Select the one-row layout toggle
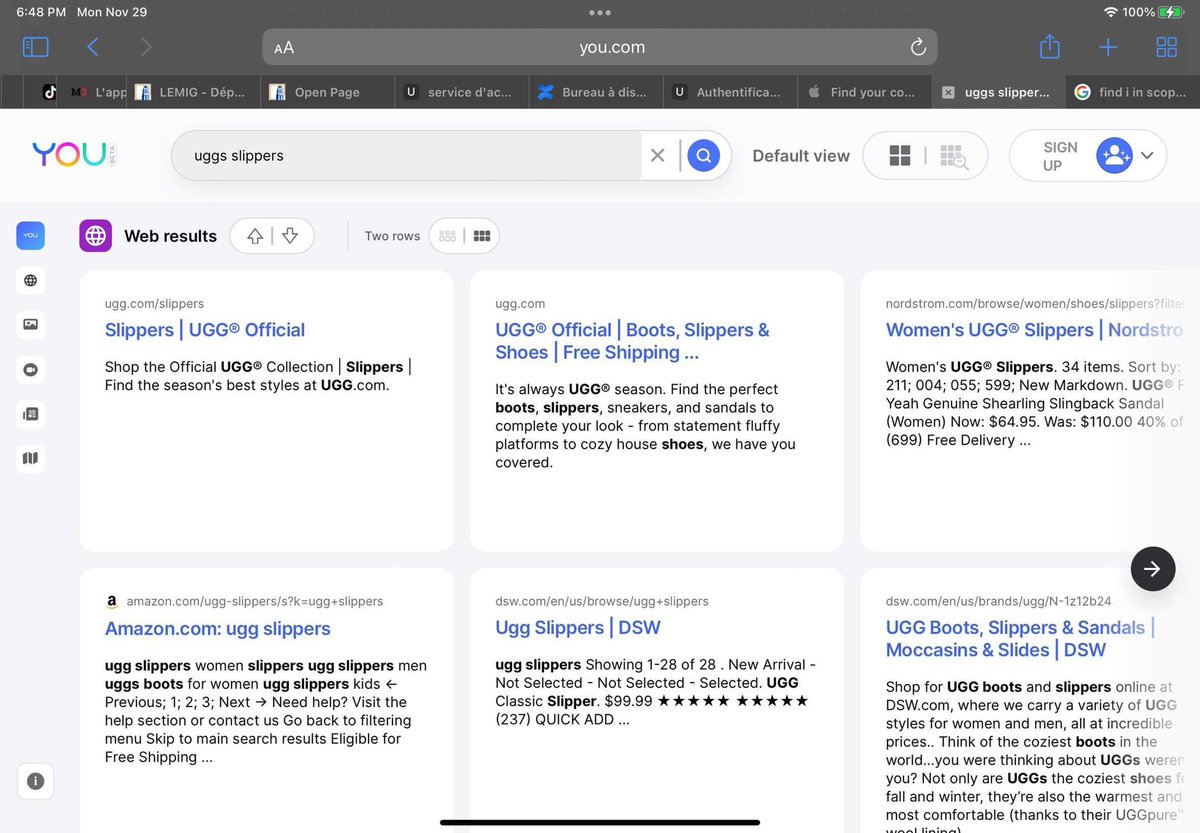 point(448,236)
